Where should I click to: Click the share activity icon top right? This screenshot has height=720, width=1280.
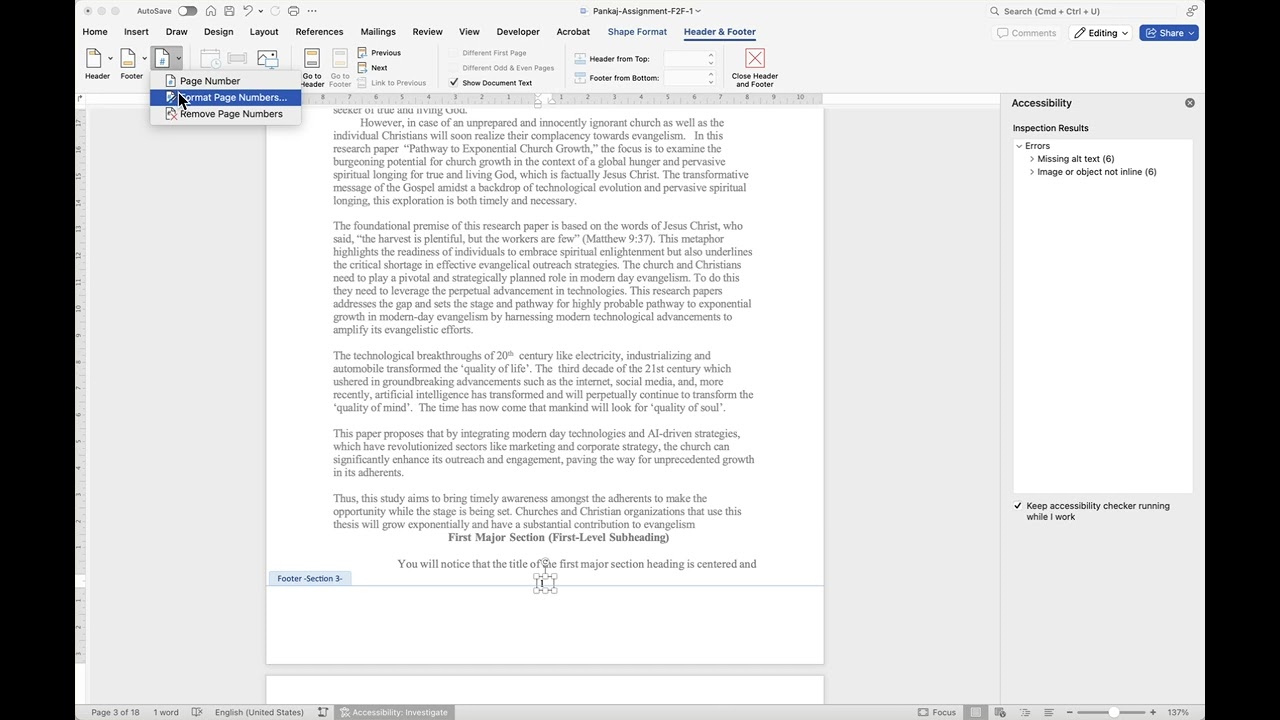[1191, 11]
